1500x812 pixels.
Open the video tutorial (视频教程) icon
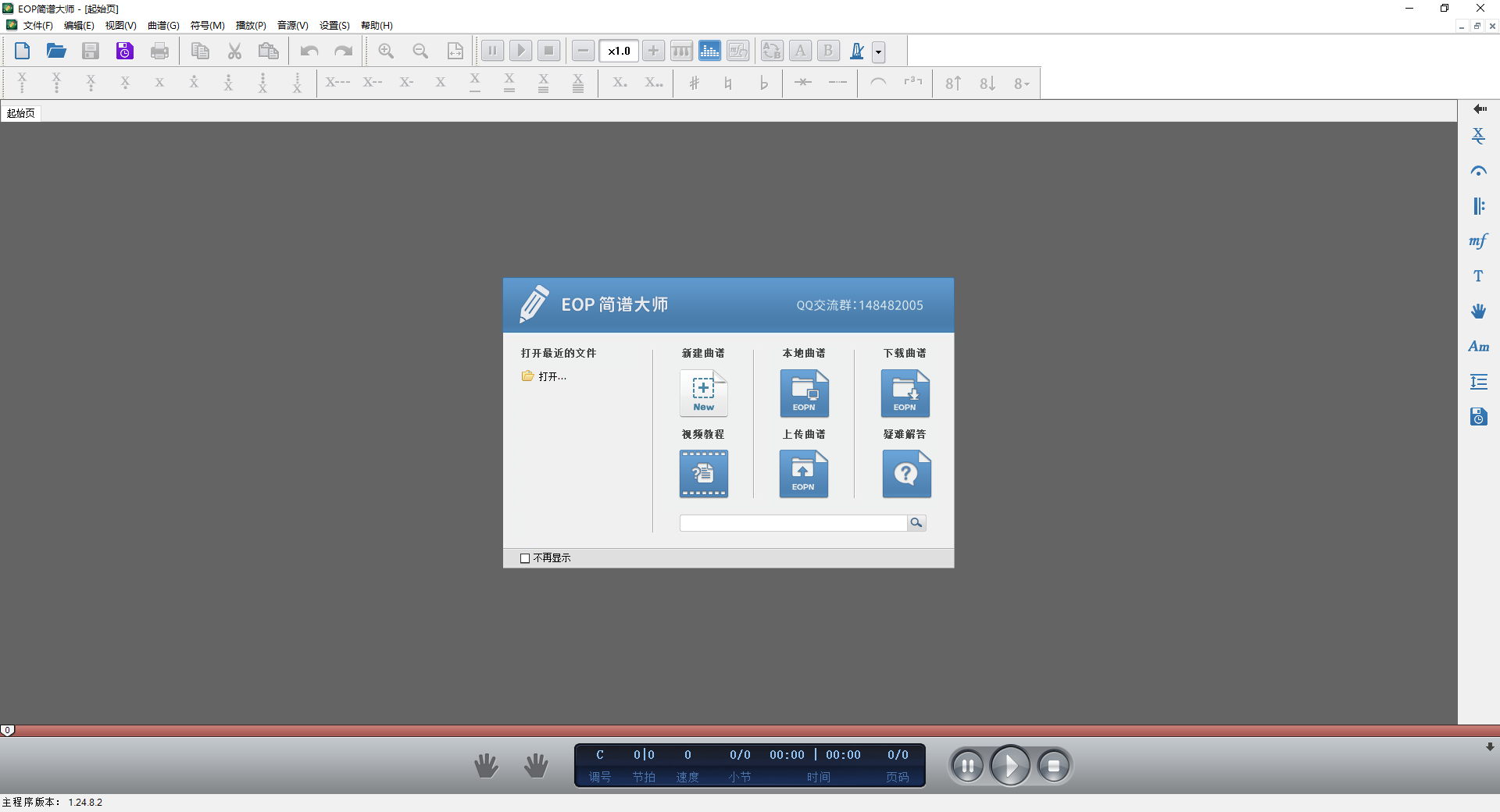tap(703, 474)
